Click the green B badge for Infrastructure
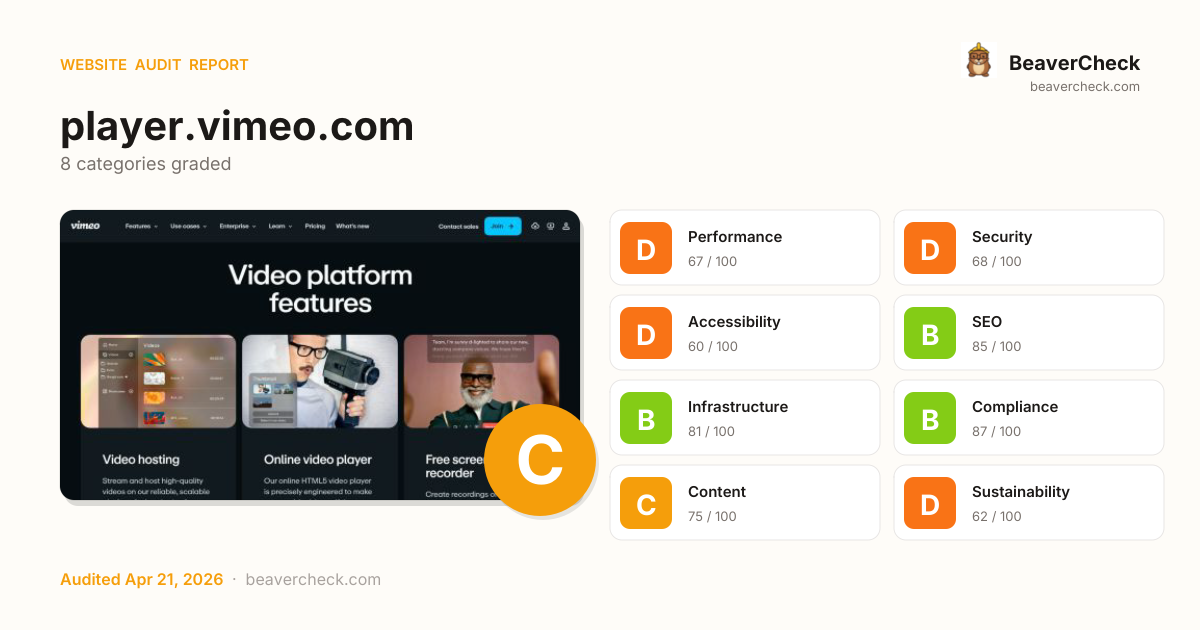The width and height of the screenshot is (1200, 630). [x=646, y=418]
